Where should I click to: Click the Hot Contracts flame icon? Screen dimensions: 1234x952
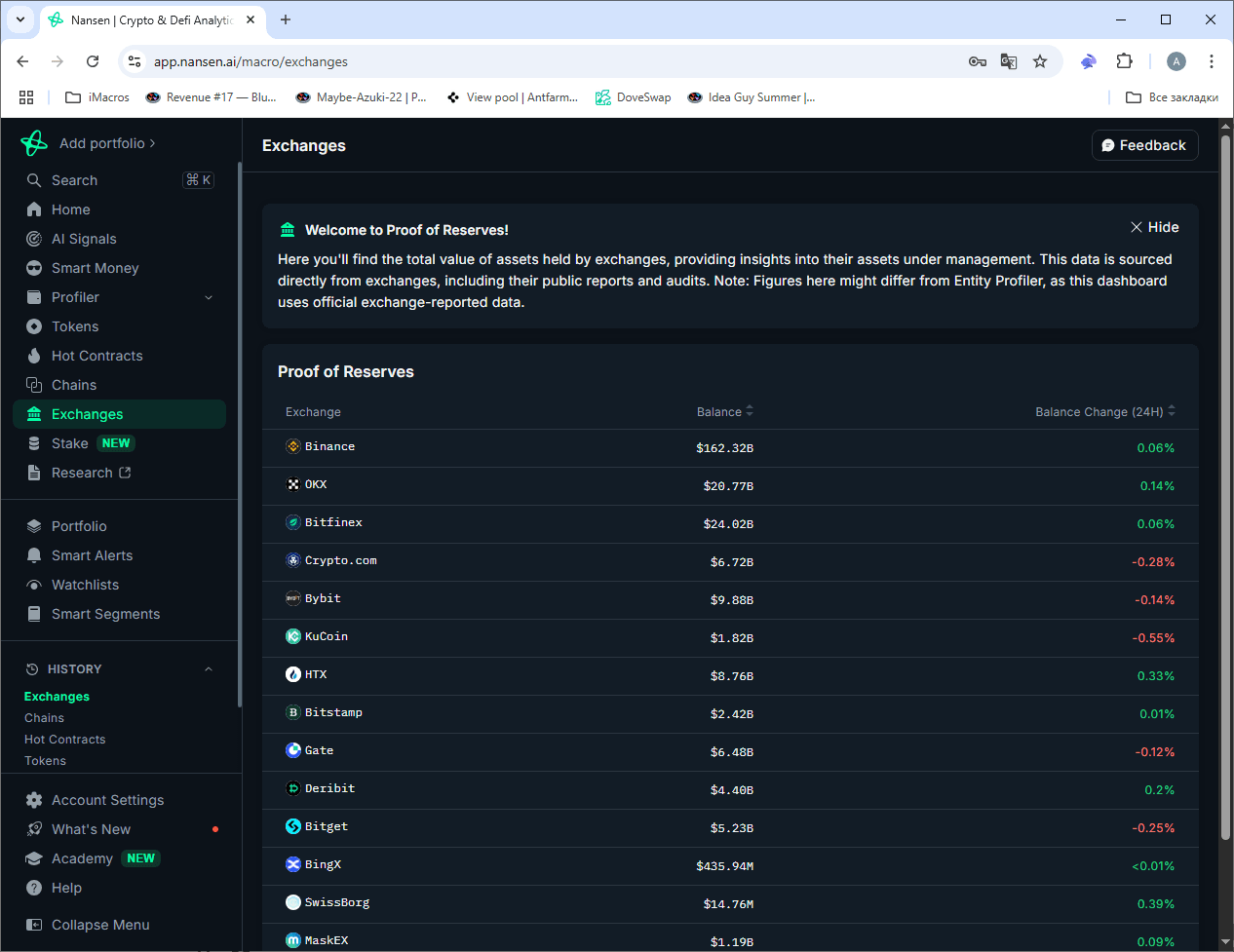click(x=34, y=356)
